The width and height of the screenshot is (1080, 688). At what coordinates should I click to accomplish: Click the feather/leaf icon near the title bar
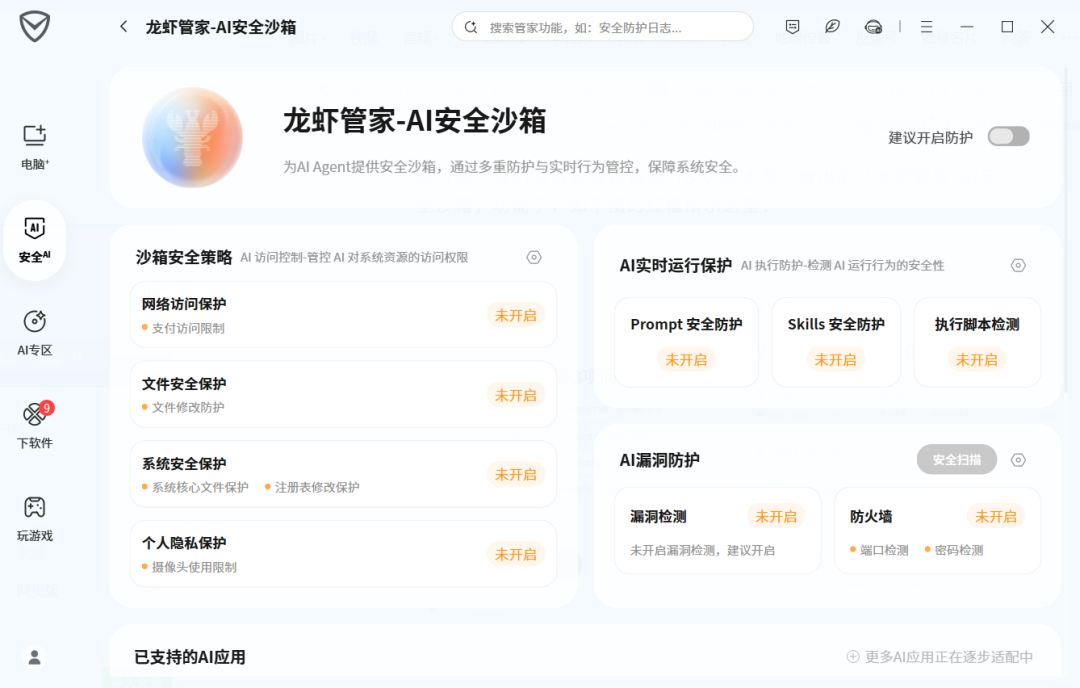point(832,26)
